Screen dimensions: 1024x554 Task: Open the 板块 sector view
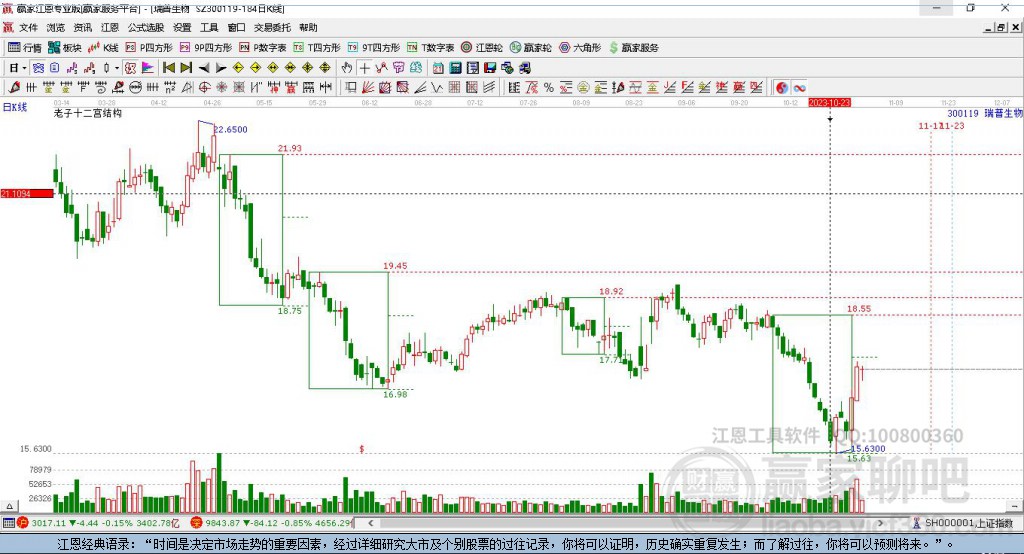[x=64, y=48]
